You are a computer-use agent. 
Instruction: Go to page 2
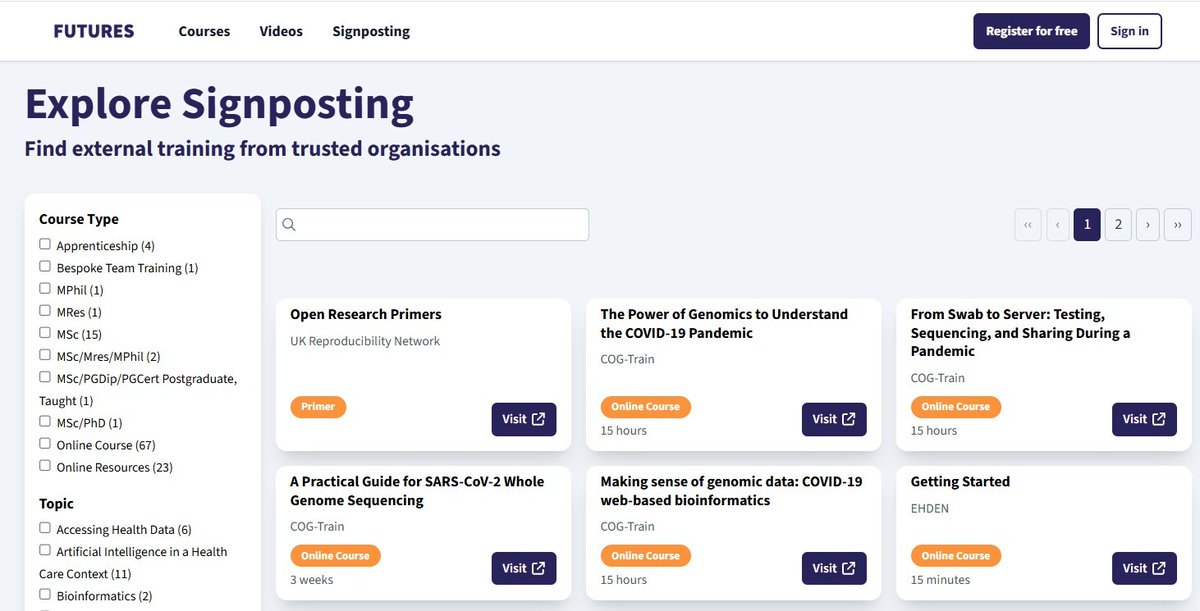tap(1118, 225)
